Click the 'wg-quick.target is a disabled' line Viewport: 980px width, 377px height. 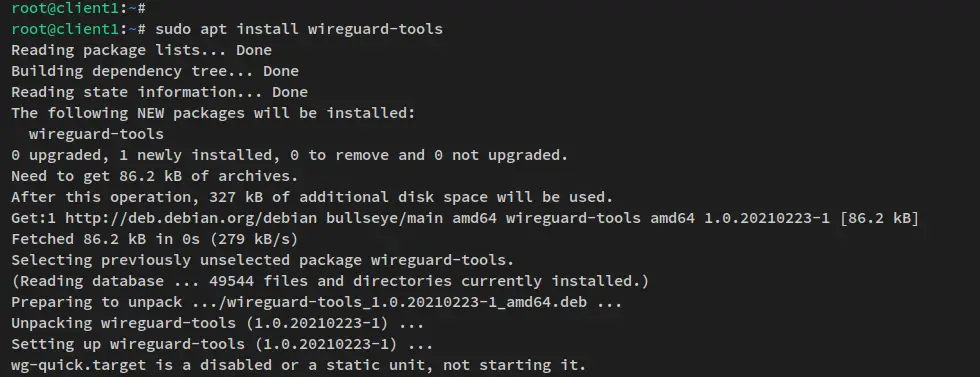(x=299, y=365)
